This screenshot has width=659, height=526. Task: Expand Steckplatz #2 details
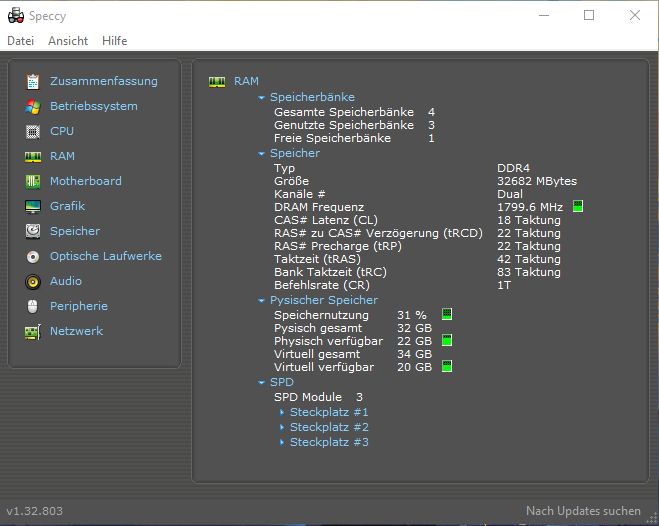point(282,427)
